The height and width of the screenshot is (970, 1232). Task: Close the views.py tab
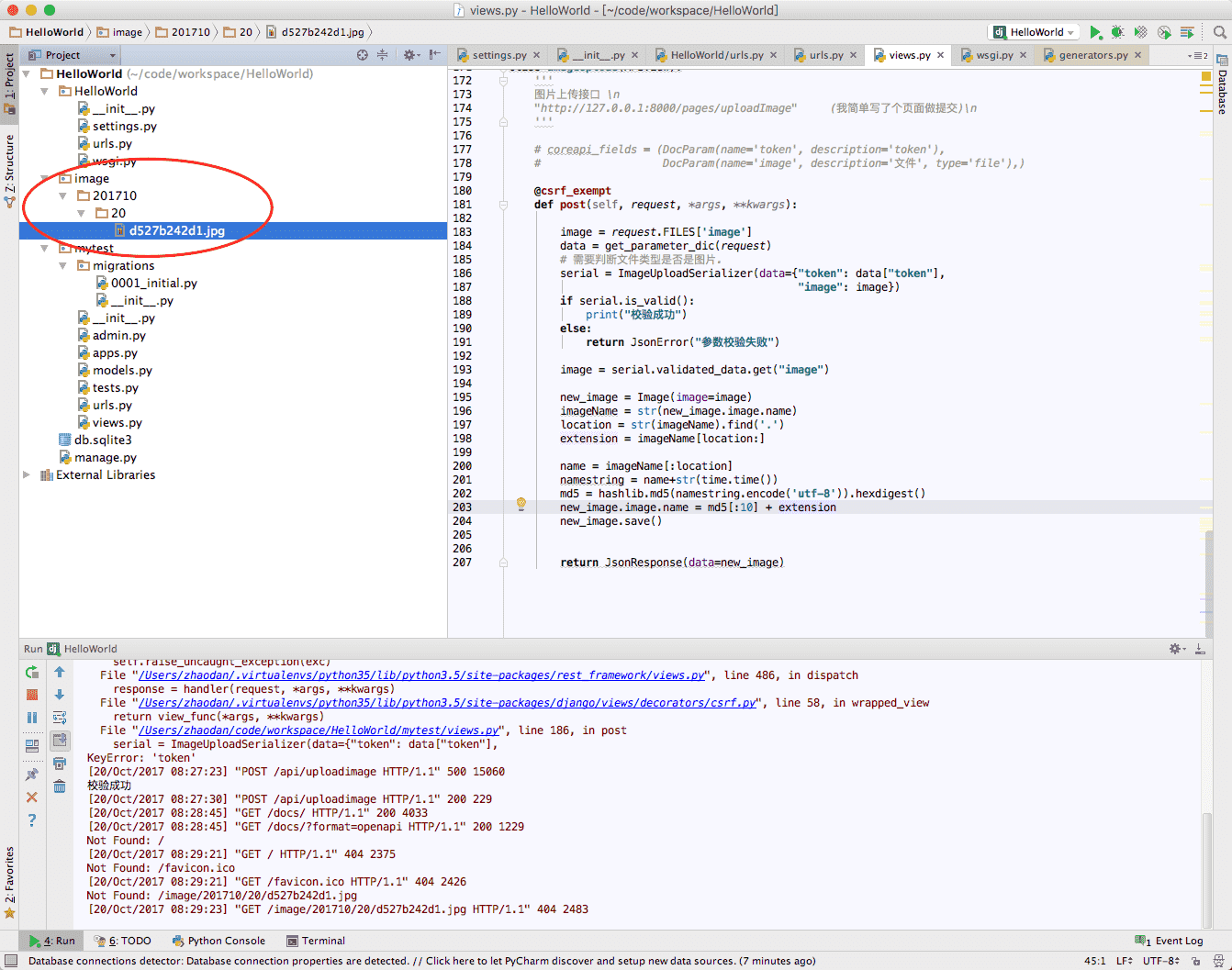click(x=940, y=55)
